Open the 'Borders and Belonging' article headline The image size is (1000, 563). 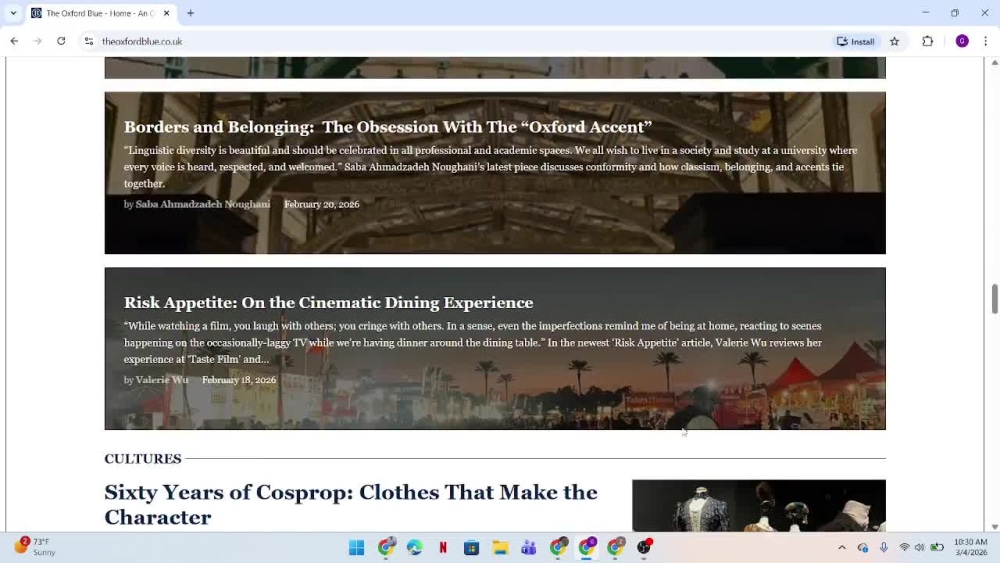point(388,127)
